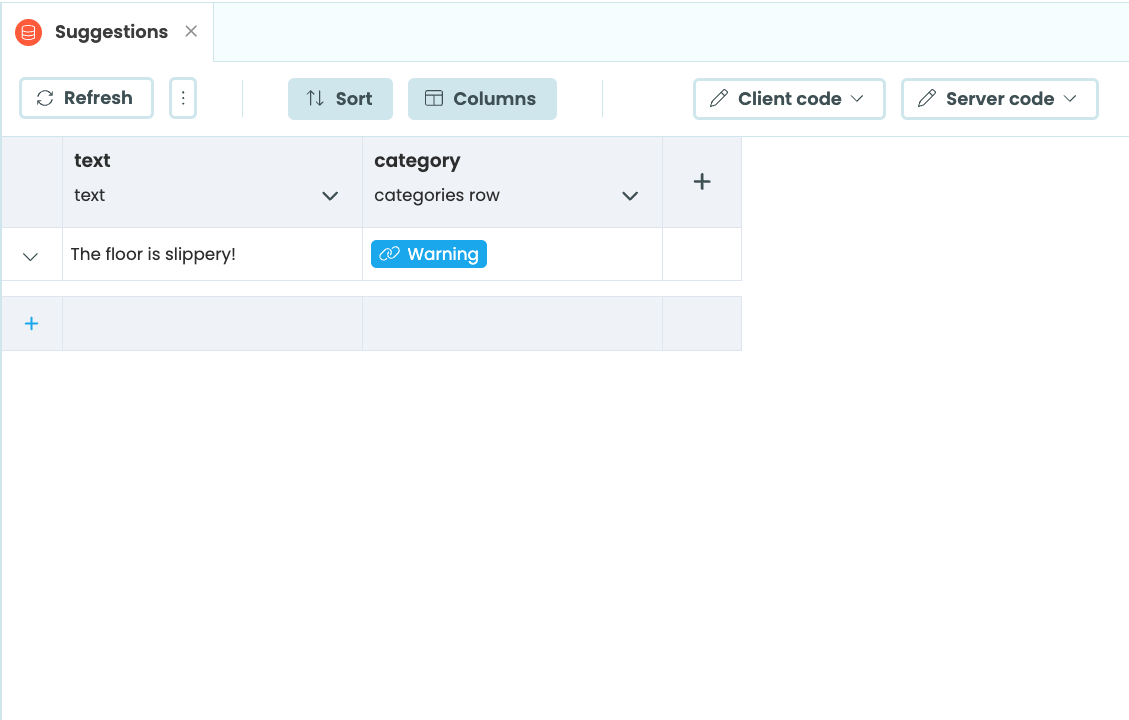Add a new row using the plus icon
1129x720 pixels.
pos(31,322)
